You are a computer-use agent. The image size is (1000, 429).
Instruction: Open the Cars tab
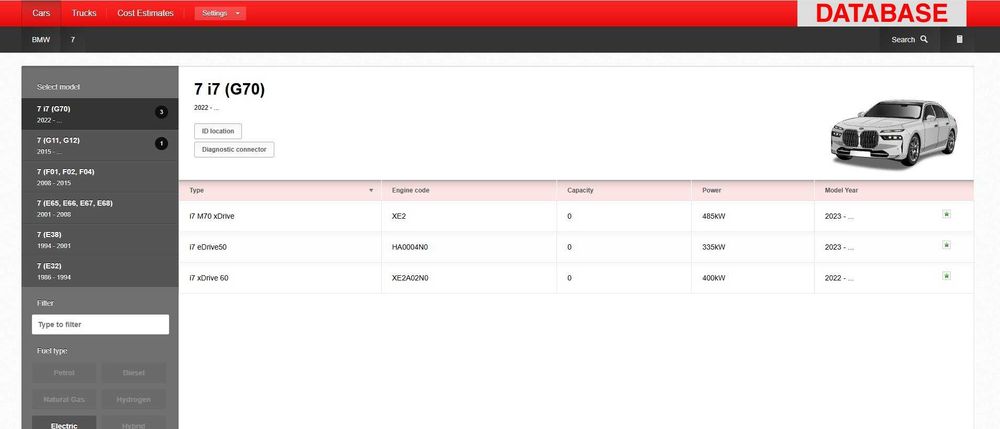pos(41,13)
